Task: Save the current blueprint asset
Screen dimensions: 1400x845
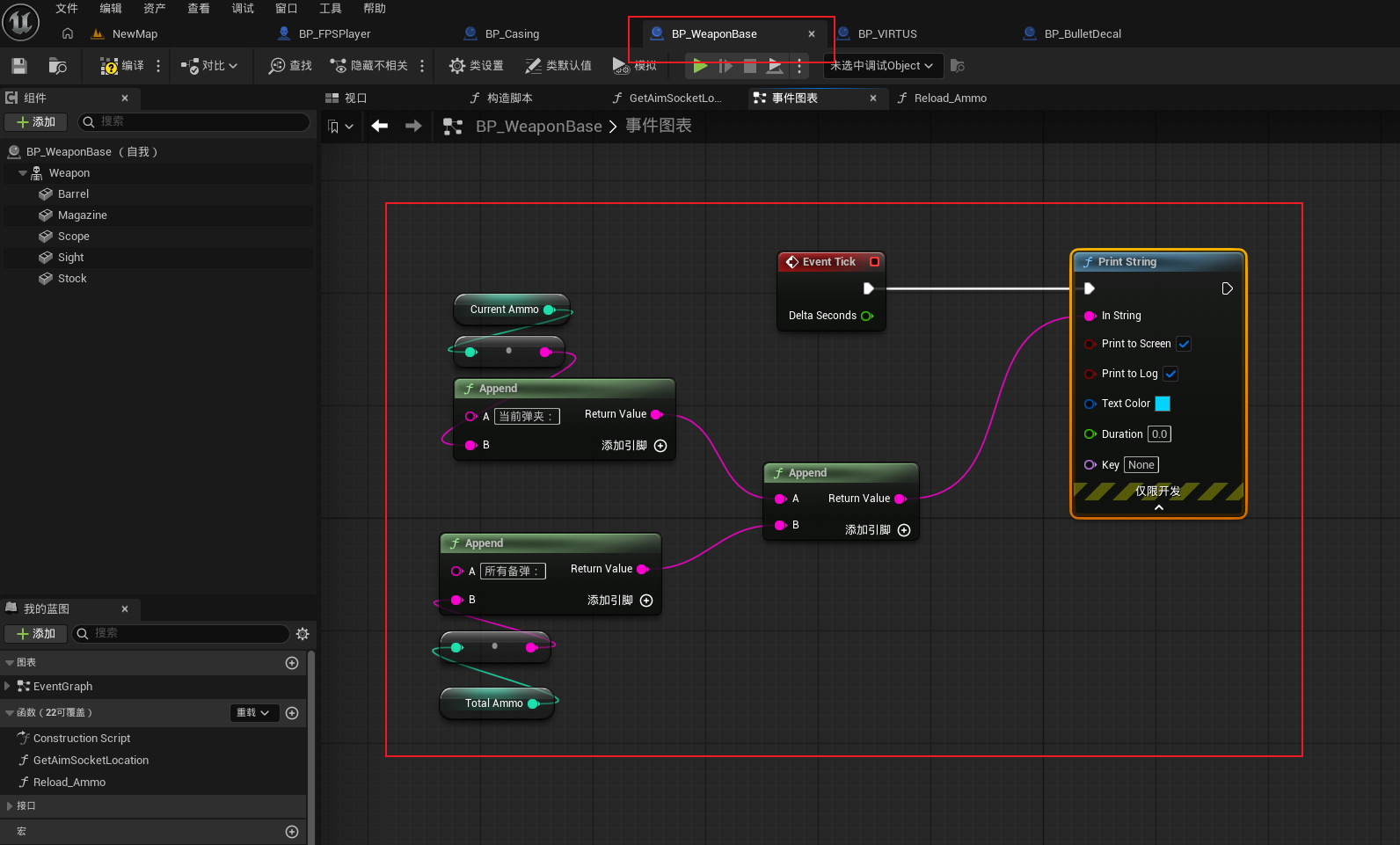Action: 19,66
